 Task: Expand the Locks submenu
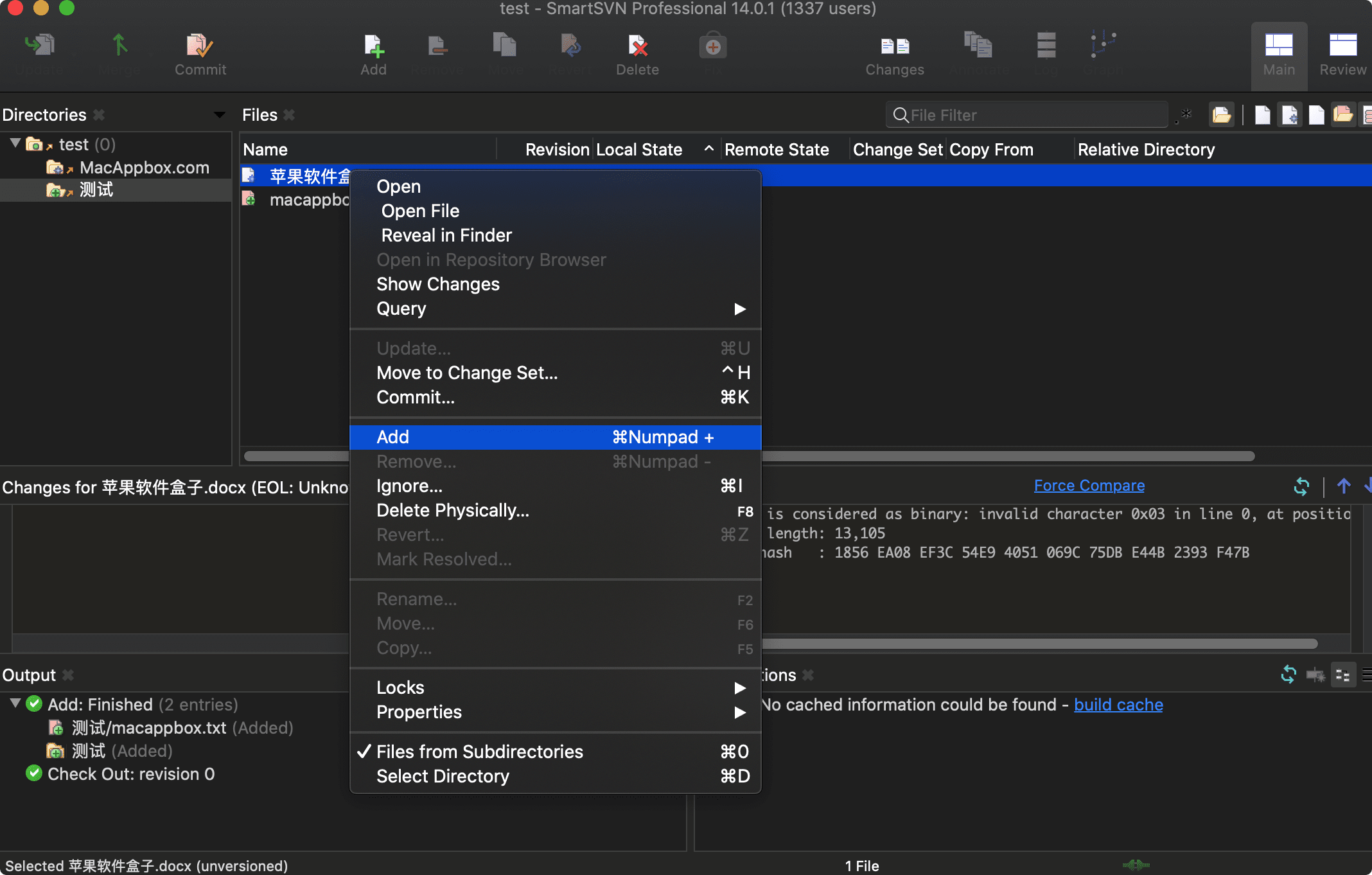point(556,688)
